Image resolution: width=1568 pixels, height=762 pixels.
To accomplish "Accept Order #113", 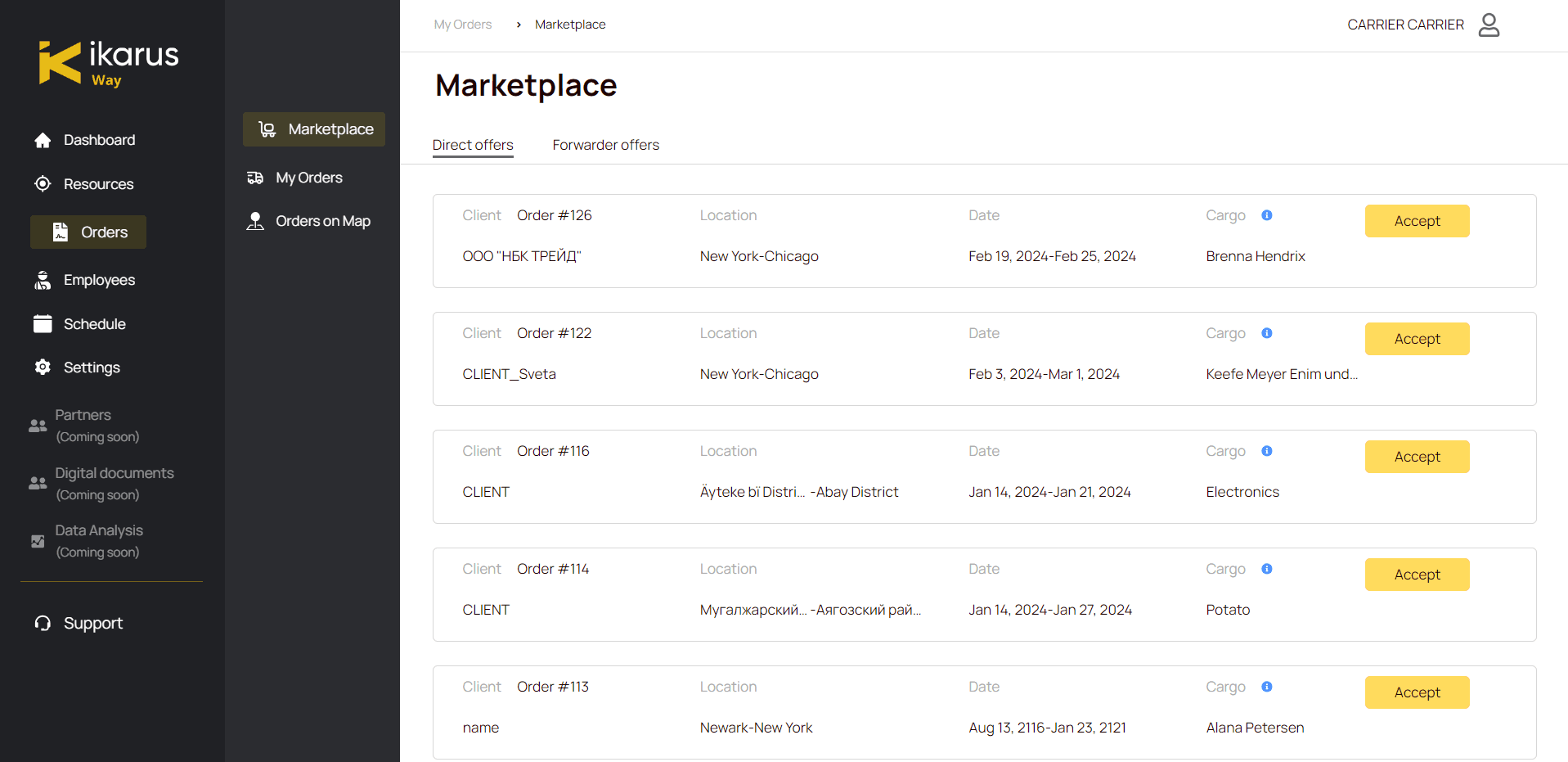I will tap(1417, 692).
